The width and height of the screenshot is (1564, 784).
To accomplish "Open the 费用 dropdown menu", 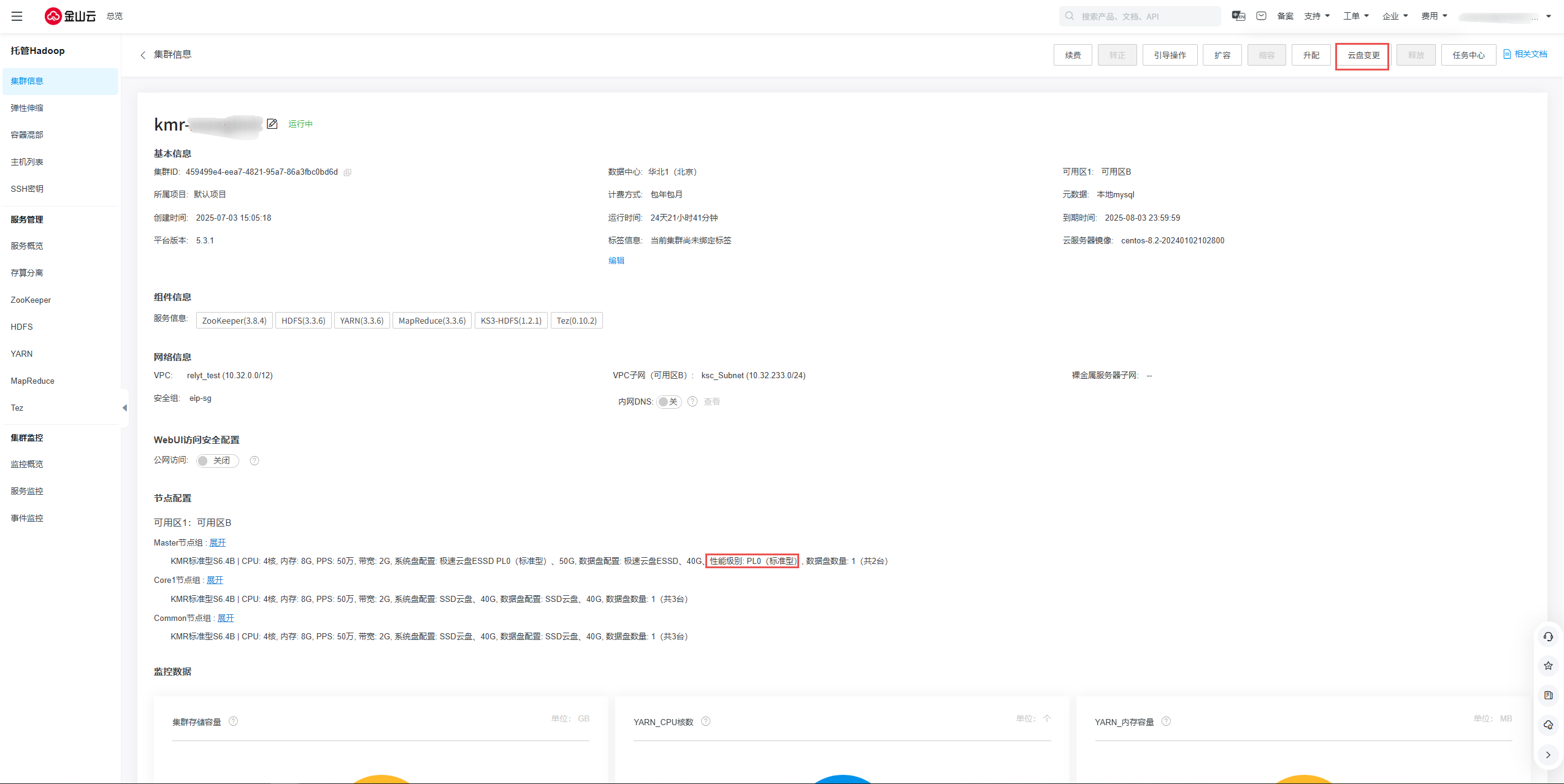I will pyautogui.click(x=1433, y=16).
